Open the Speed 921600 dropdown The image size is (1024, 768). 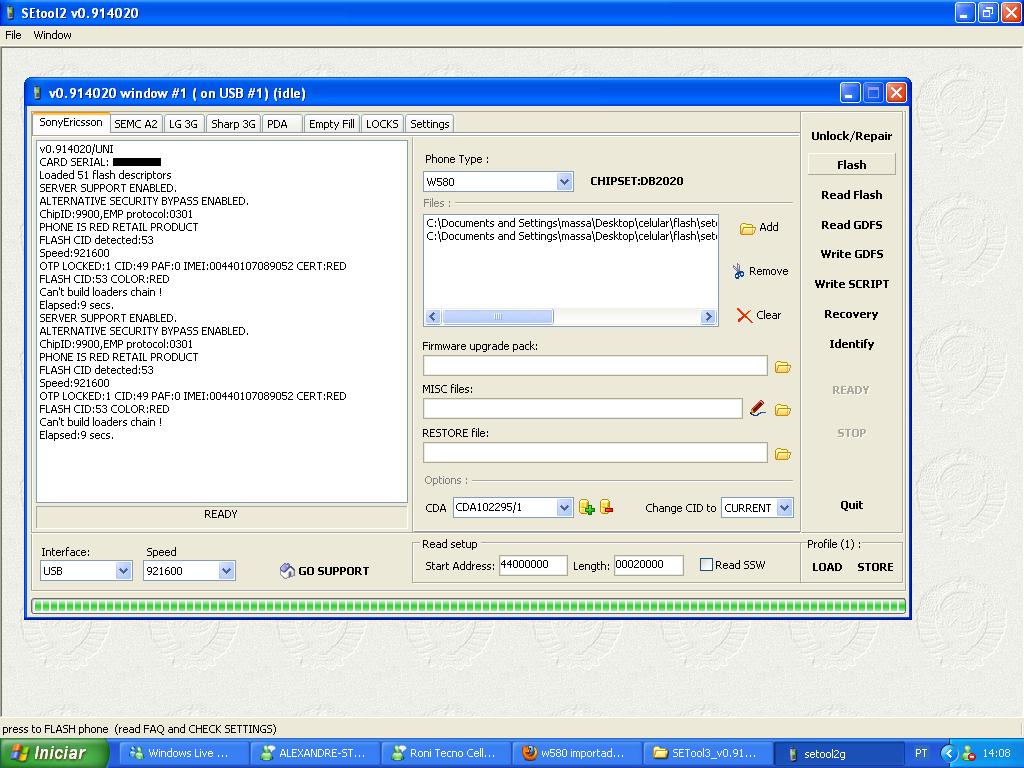pos(226,571)
